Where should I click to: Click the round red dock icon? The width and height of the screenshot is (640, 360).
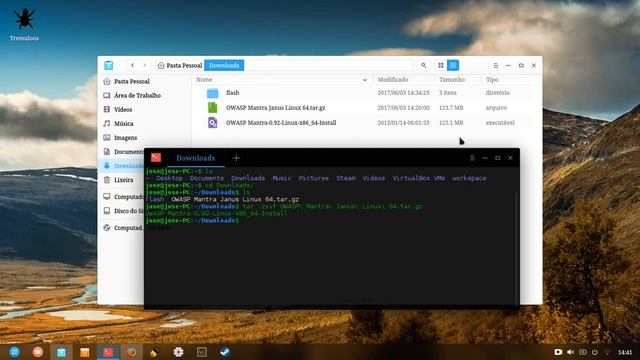pyautogui.click(x=38, y=352)
